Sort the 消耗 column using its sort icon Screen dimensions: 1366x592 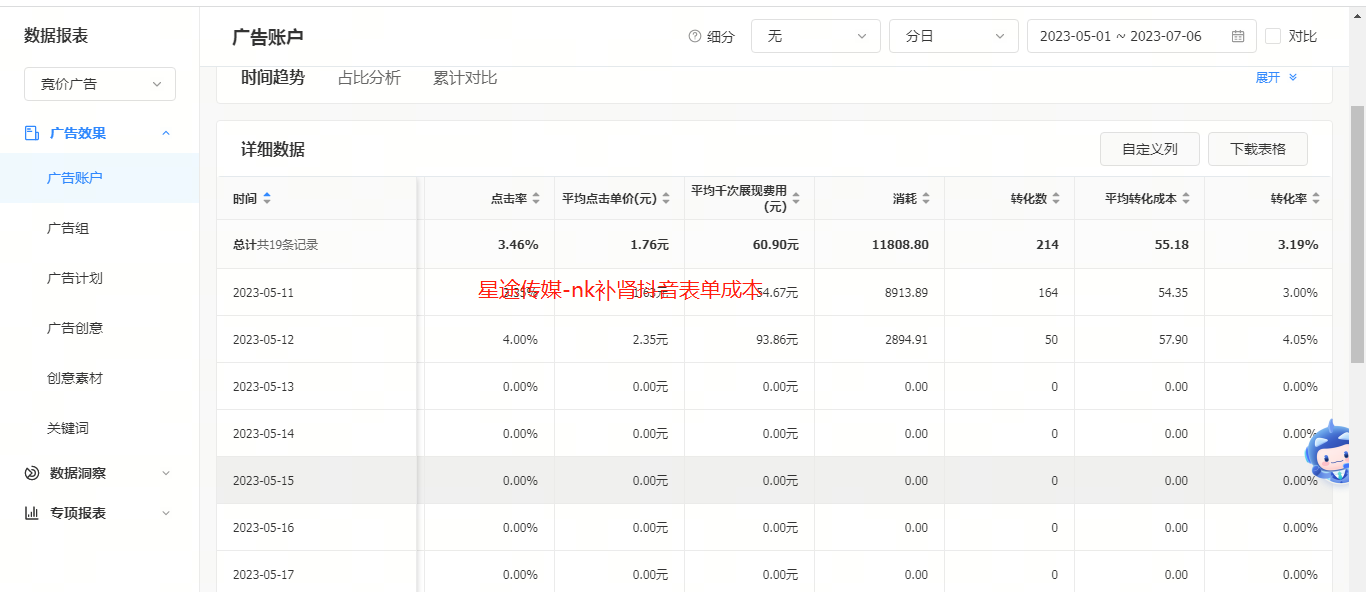click(x=928, y=198)
